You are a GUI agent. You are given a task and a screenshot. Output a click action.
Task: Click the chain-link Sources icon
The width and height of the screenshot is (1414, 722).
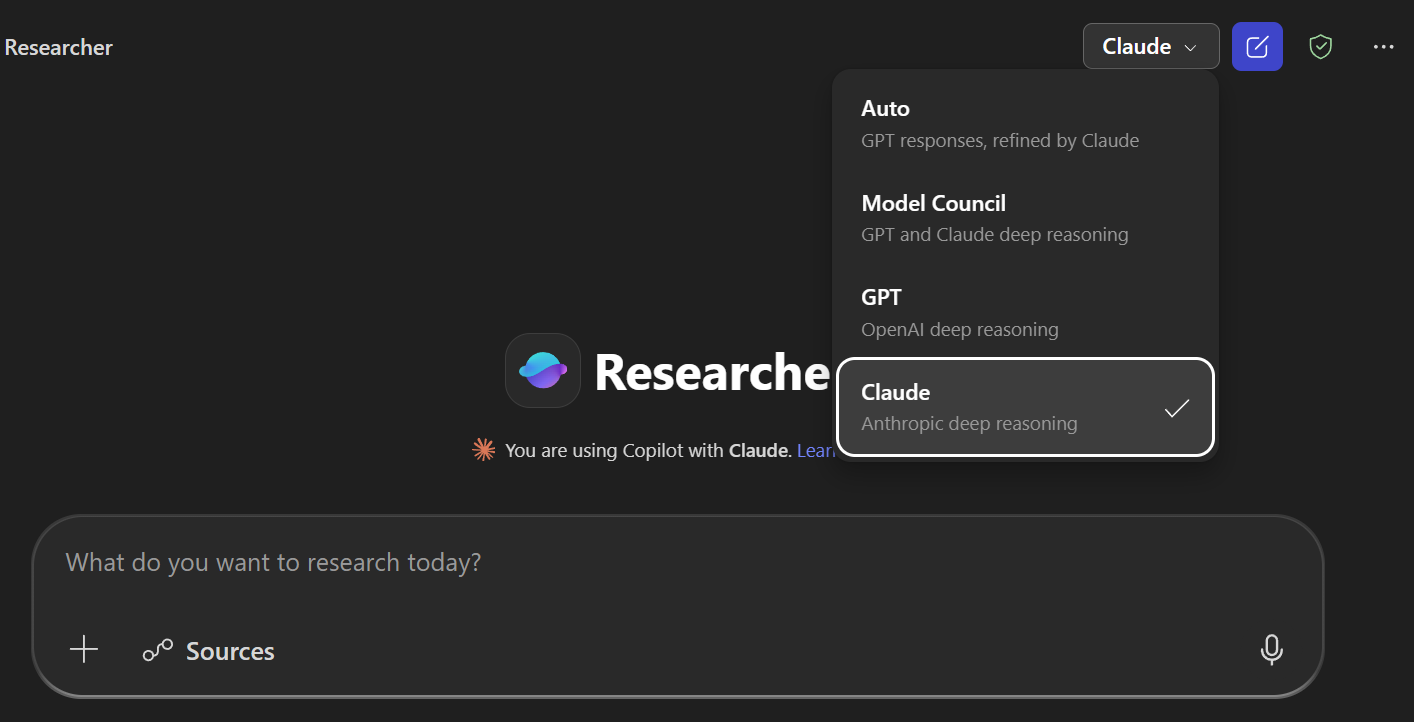point(156,649)
